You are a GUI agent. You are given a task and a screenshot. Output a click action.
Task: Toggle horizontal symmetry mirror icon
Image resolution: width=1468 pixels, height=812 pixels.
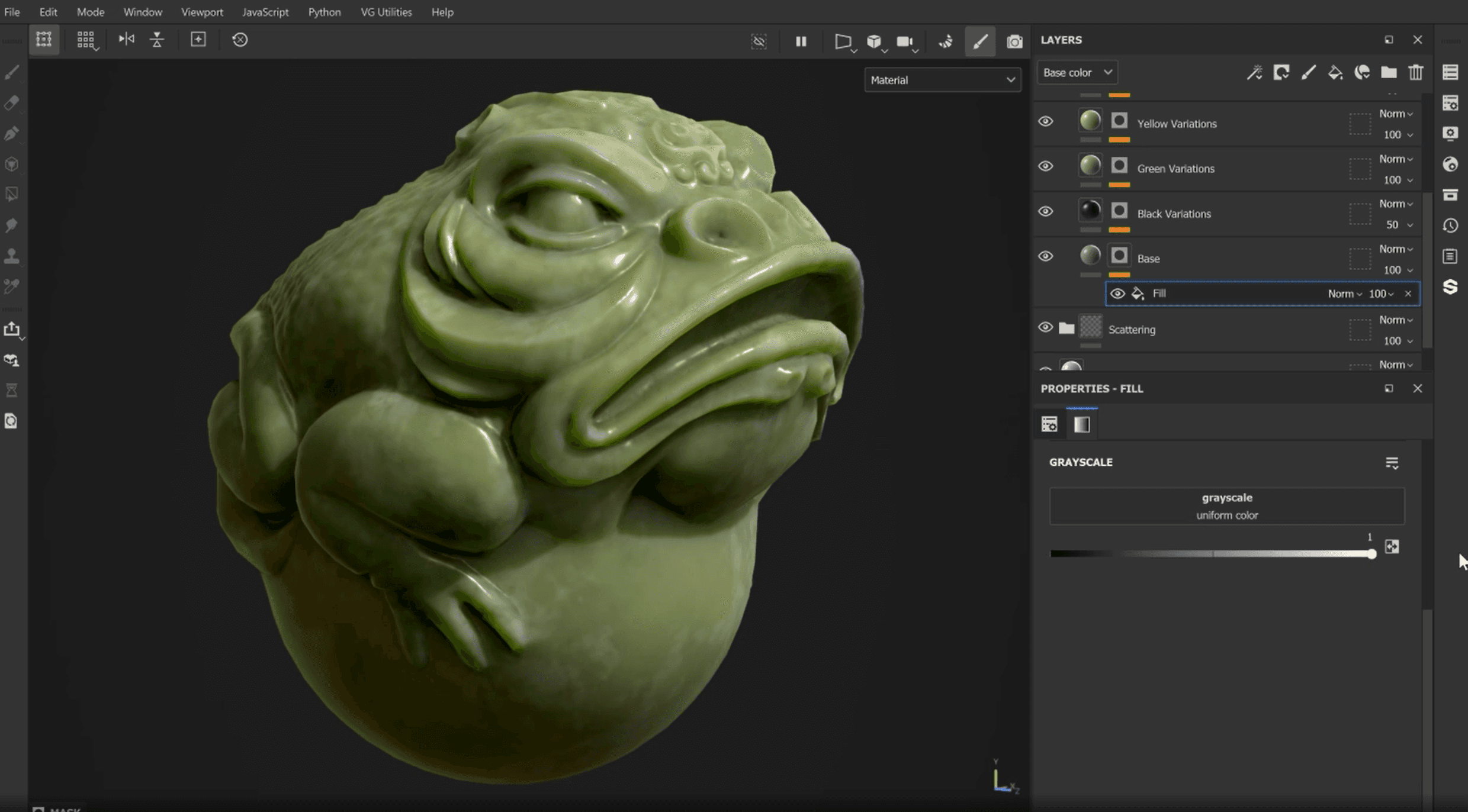point(126,40)
